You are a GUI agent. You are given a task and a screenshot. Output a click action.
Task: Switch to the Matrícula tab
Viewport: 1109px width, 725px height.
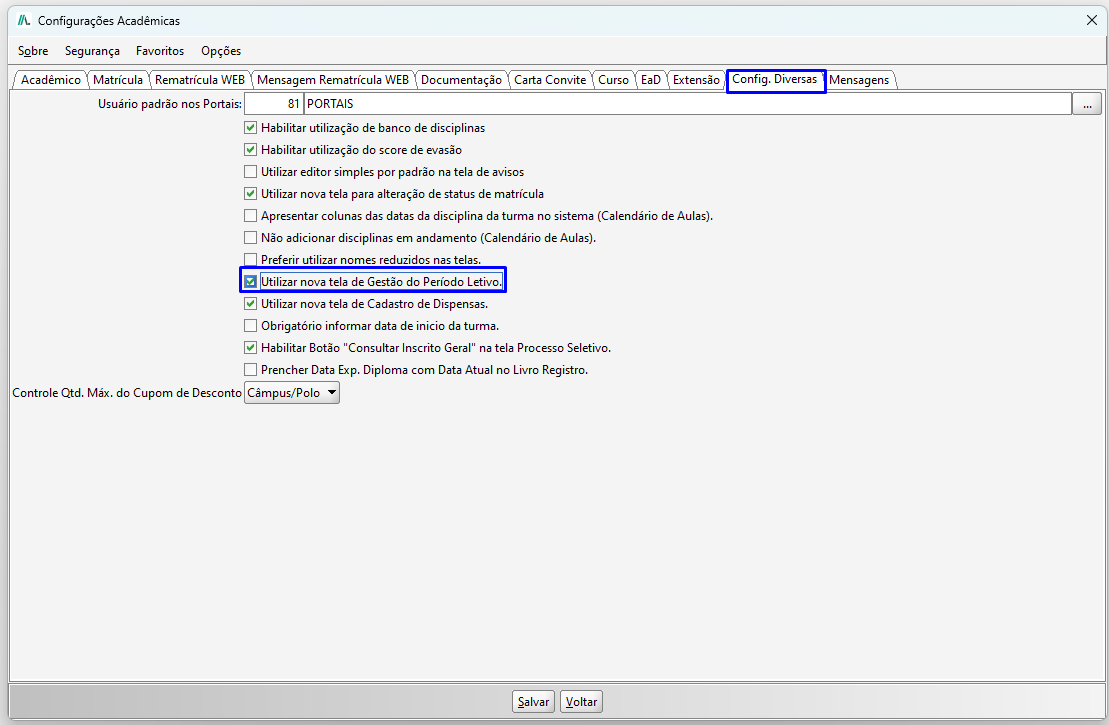pos(117,80)
